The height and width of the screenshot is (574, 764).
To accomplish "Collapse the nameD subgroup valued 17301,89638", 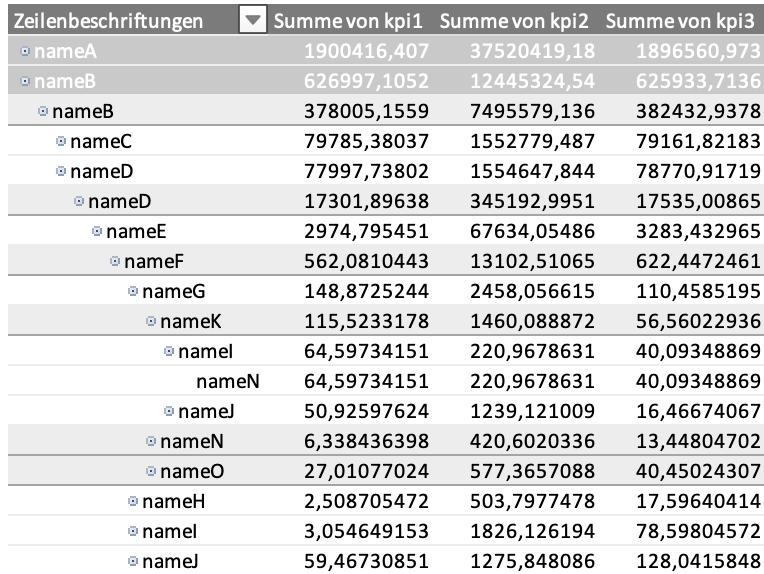I will tap(79, 201).
